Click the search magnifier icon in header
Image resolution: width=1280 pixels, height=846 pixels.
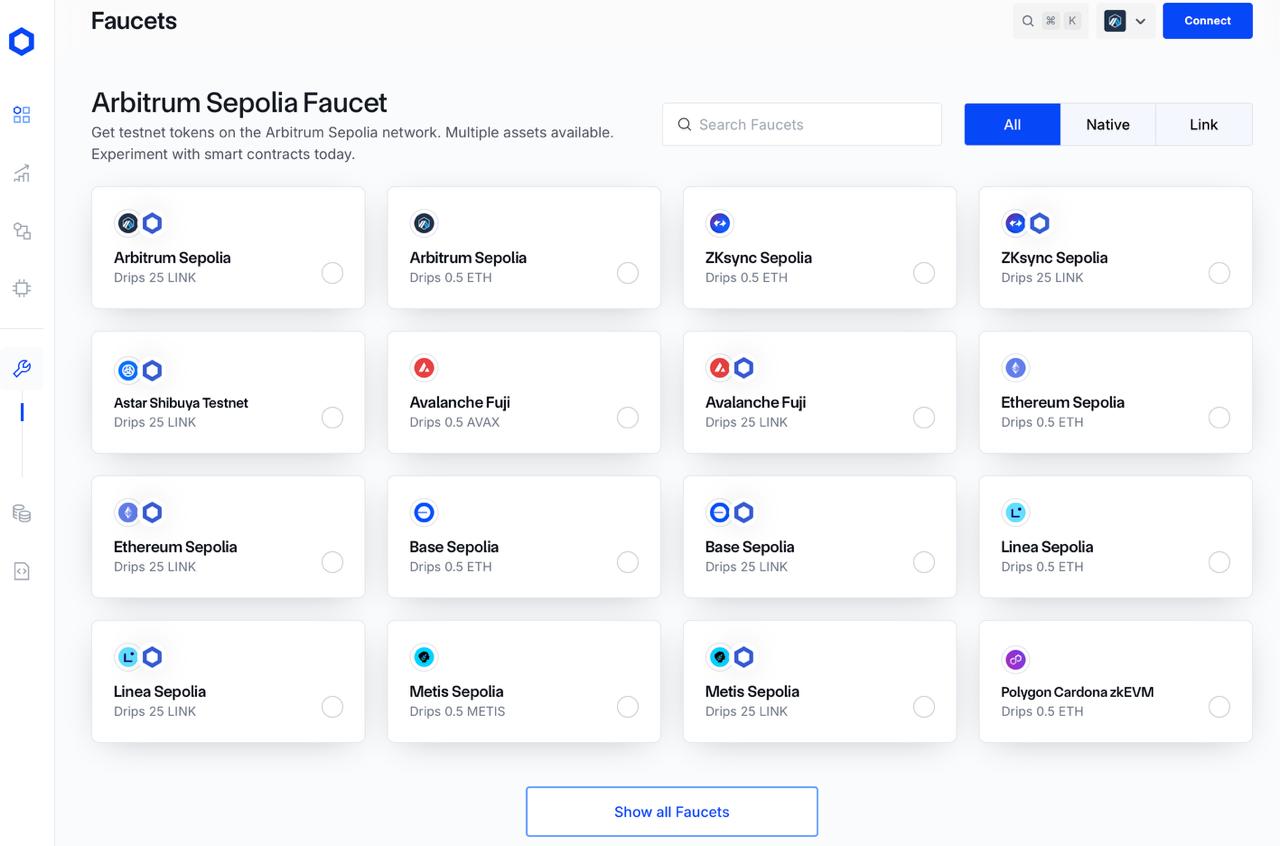[x=1028, y=21]
